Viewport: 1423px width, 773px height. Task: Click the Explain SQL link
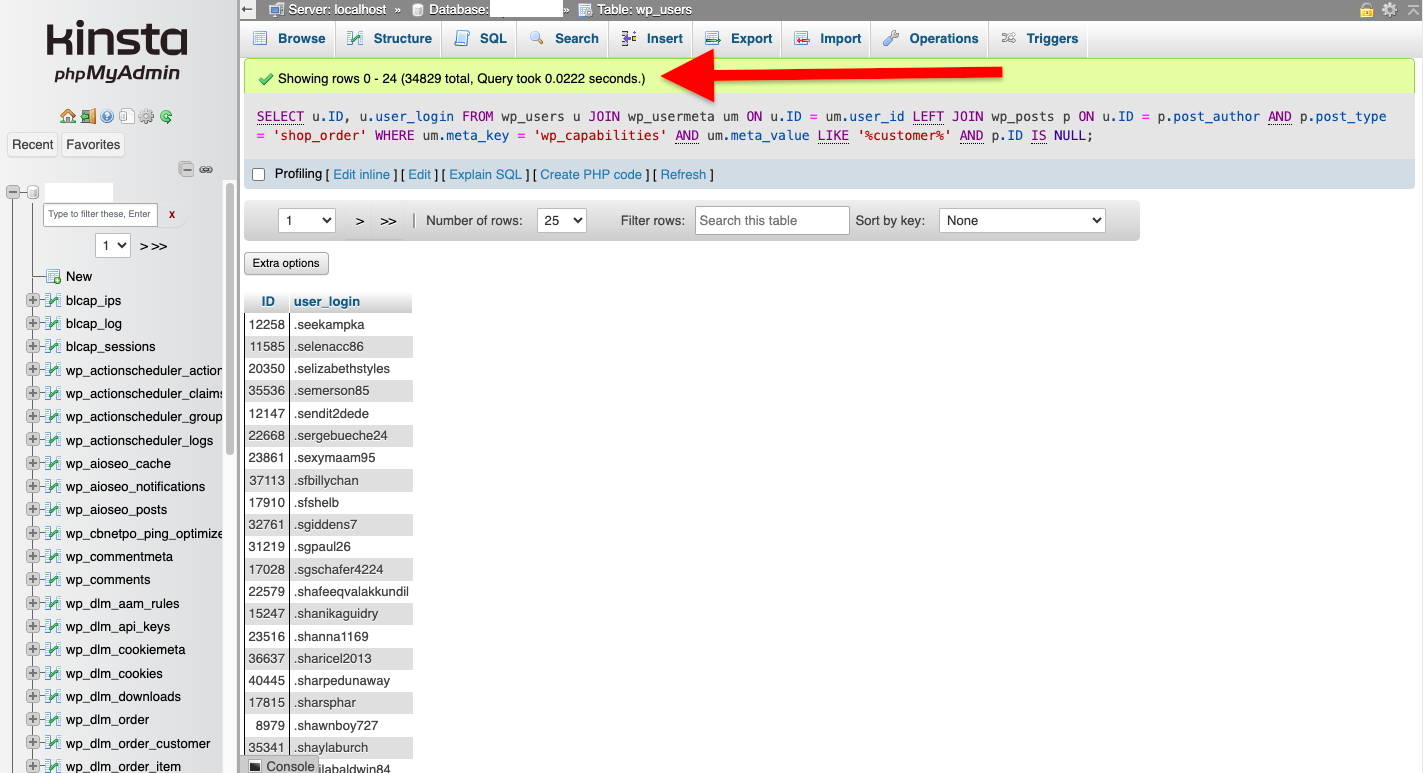485,174
